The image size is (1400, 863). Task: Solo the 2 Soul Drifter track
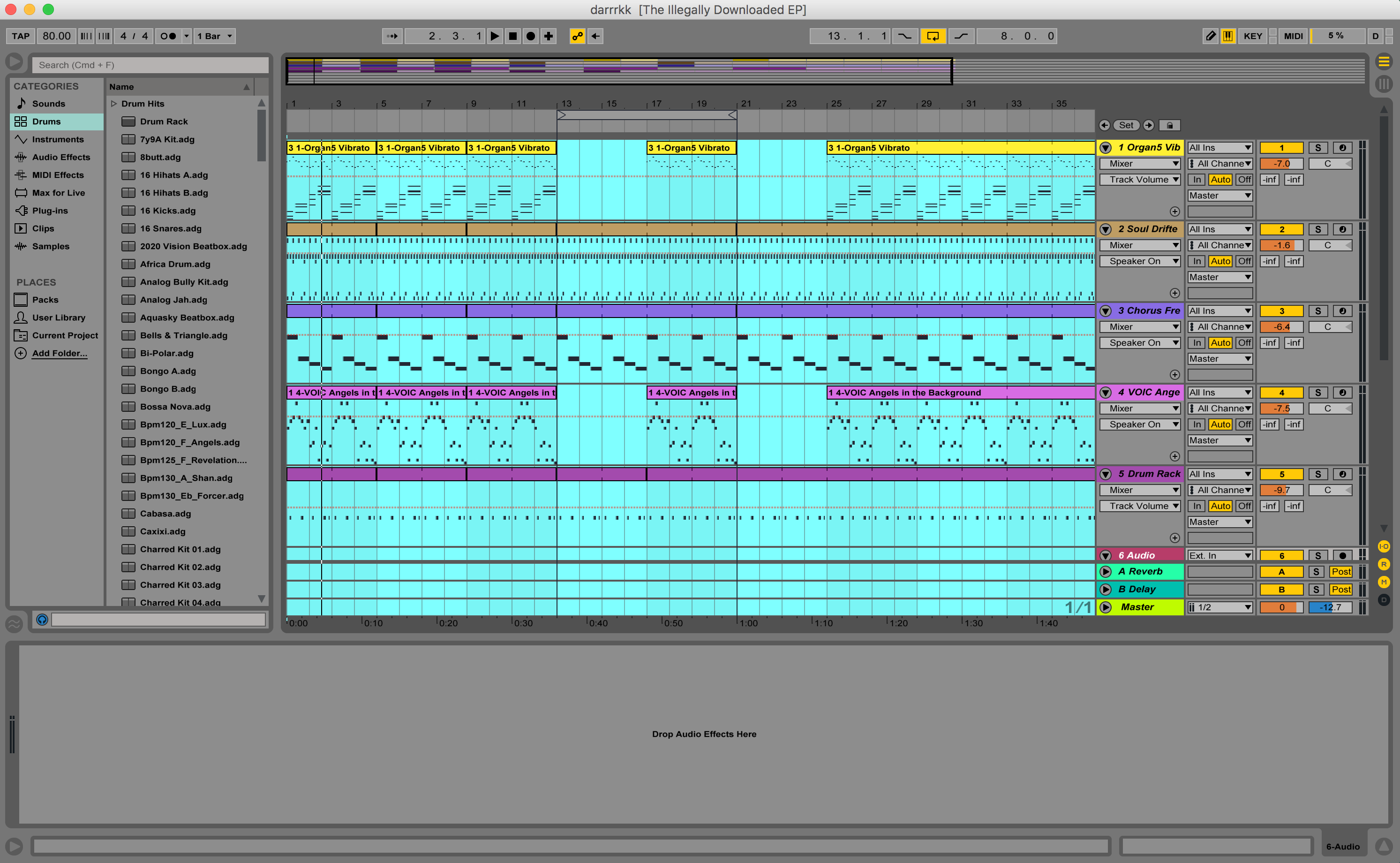[1317, 229]
